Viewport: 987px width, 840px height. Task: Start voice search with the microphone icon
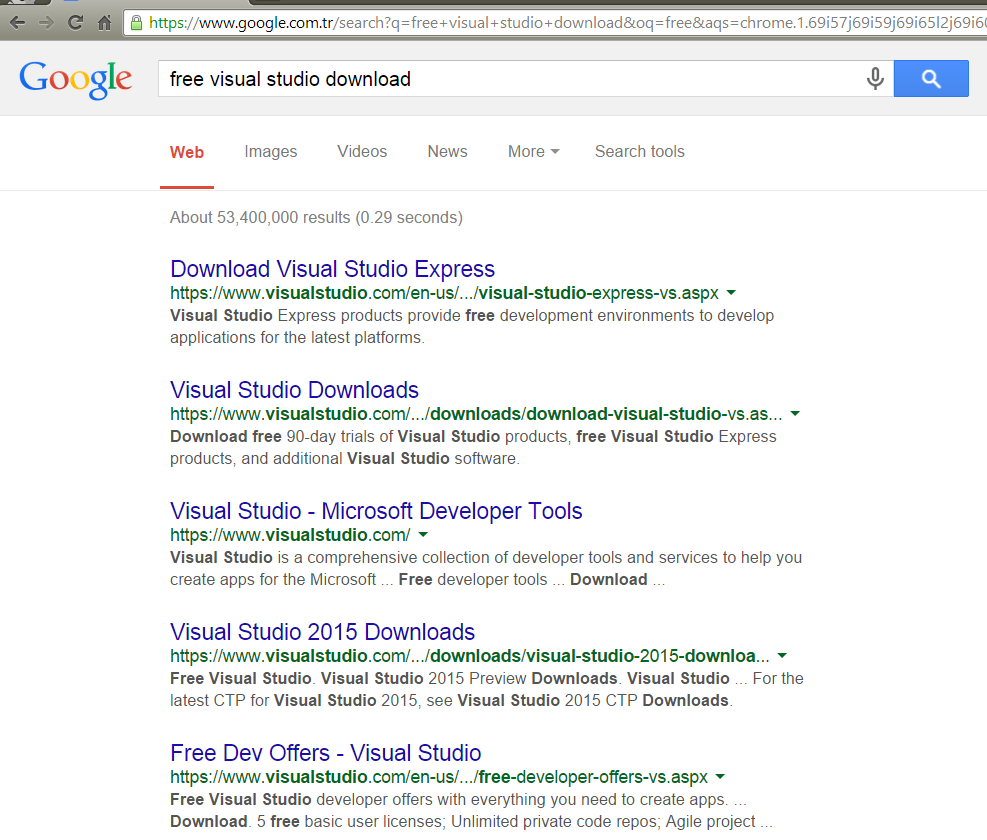click(x=875, y=79)
